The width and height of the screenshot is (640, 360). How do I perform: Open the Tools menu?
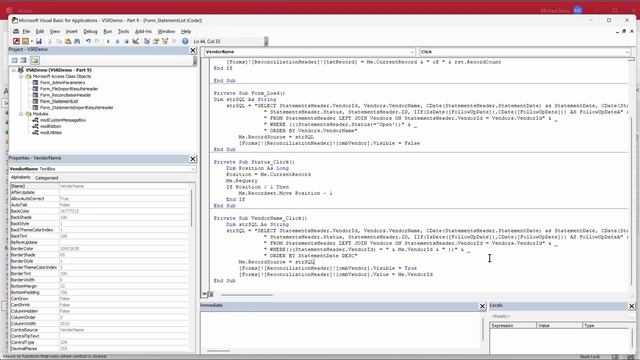coord(123,31)
